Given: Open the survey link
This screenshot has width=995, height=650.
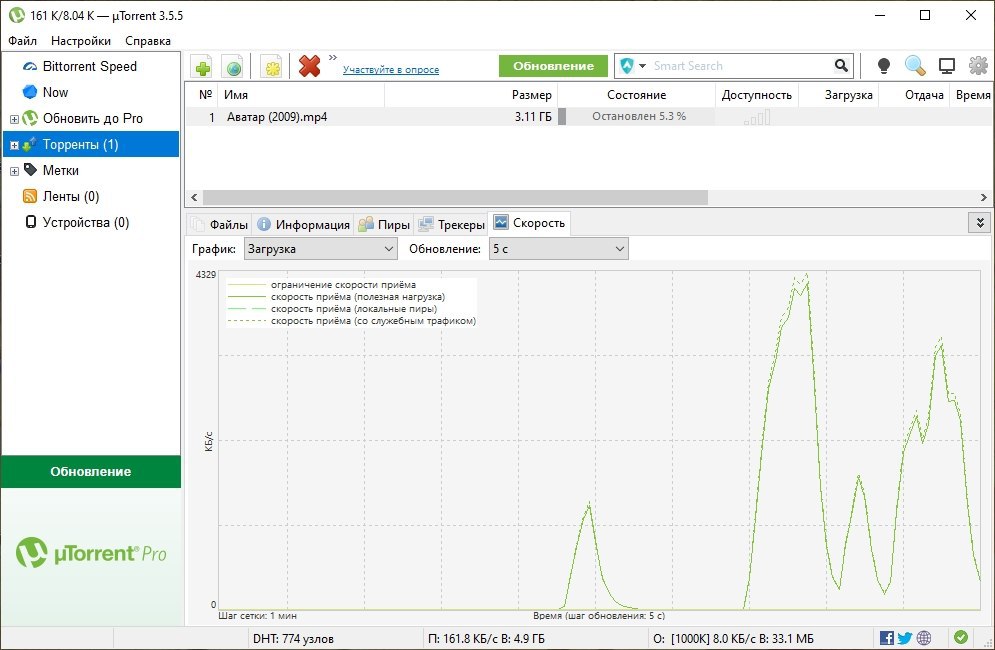Looking at the screenshot, I should [x=391, y=69].
